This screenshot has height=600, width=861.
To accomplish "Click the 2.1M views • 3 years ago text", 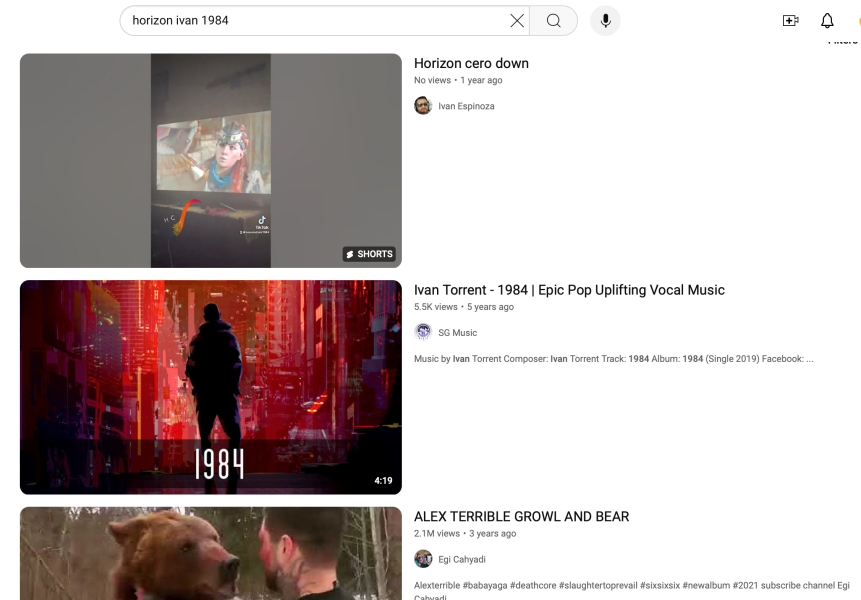I will (x=465, y=534).
